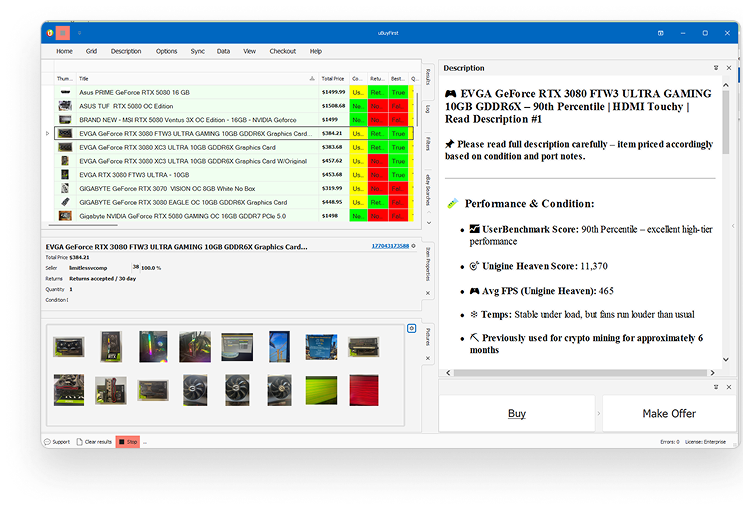Open the Sync menu

click(x=198, y=51)
